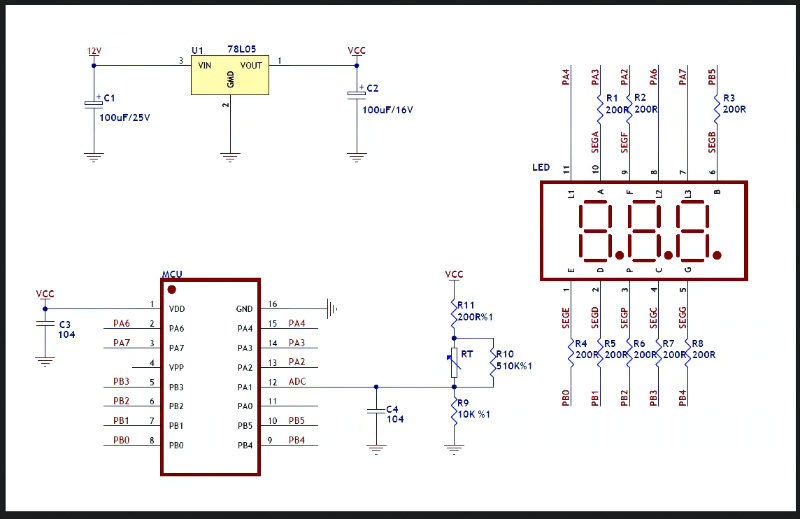This screenshot has height=519, width=800.
Task: Click the C4 capacitor on ADC line
Action: [x=376, y=411]
